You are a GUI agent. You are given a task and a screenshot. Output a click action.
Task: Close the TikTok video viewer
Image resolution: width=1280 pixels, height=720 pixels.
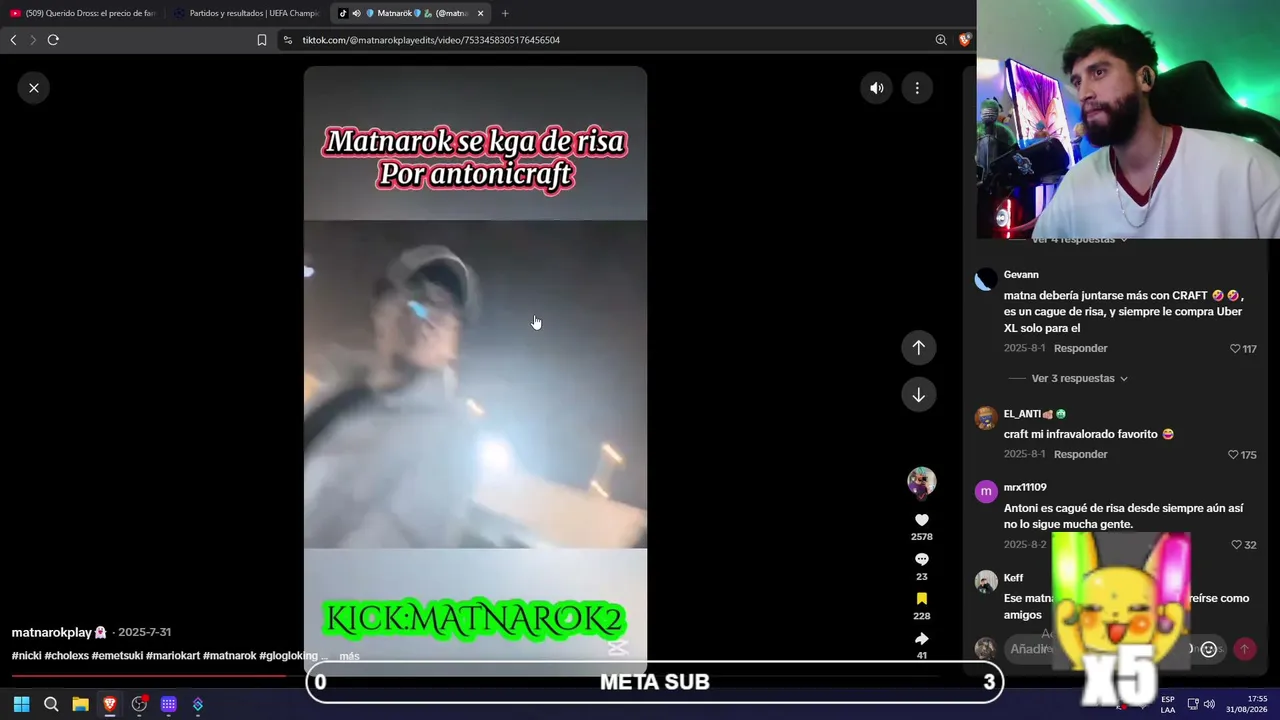34,88
